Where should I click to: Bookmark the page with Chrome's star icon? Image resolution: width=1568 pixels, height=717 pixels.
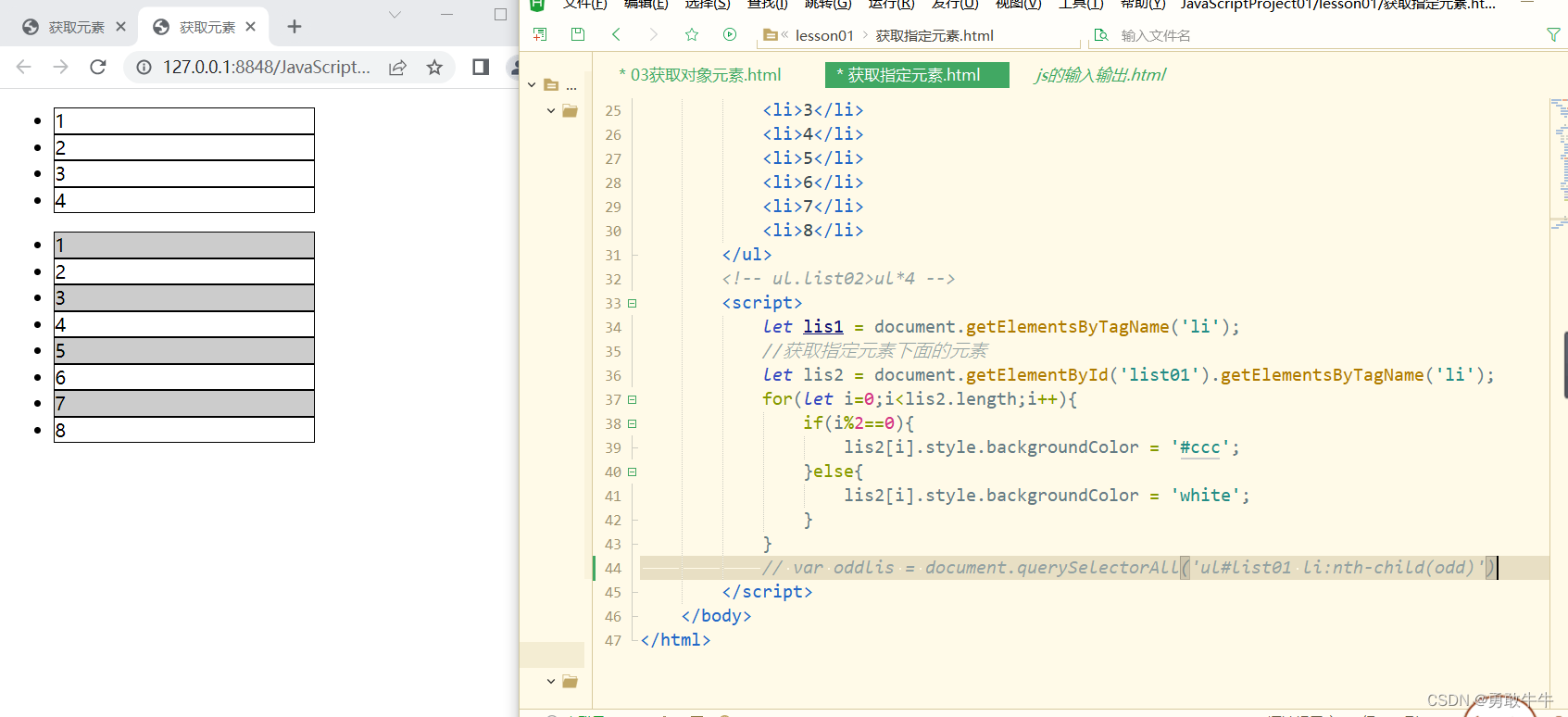(x=434, y=67)
